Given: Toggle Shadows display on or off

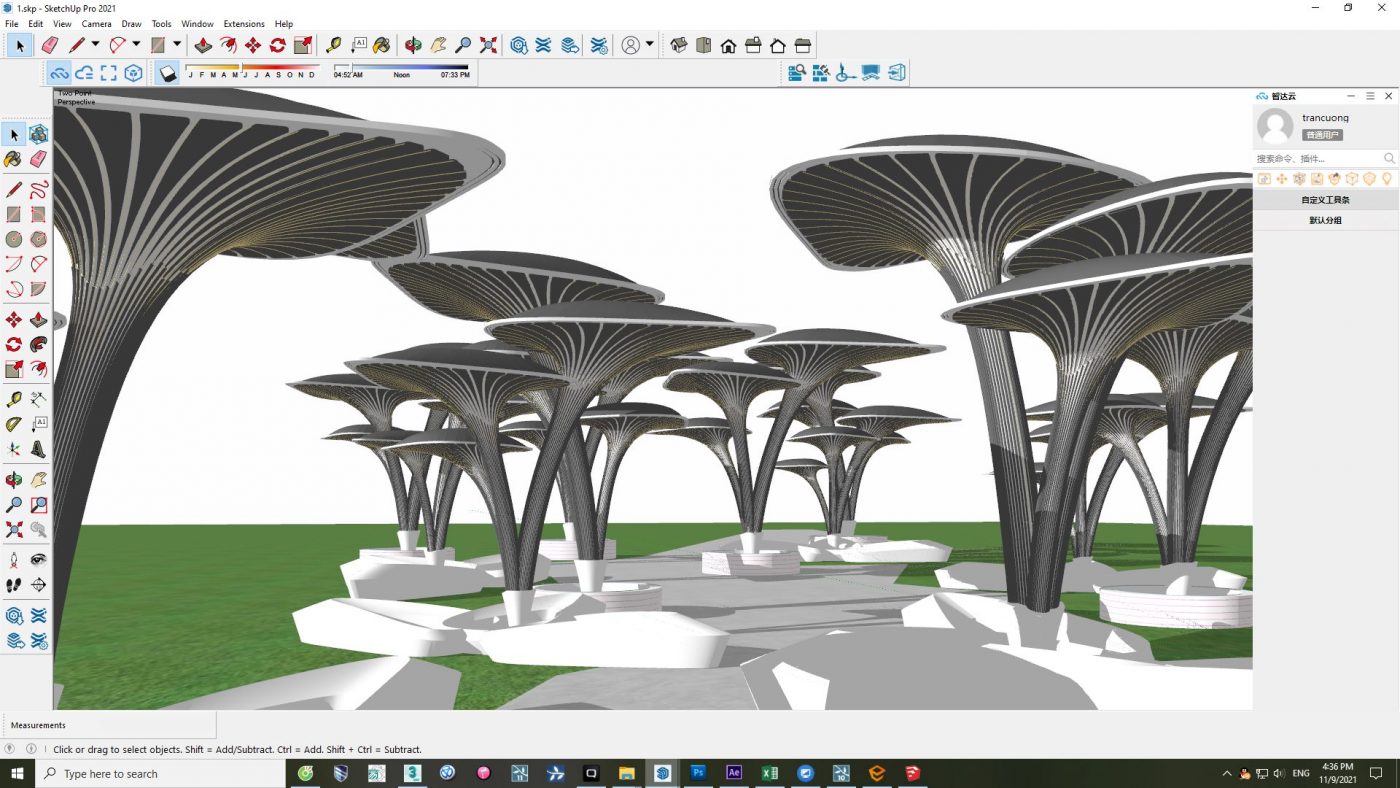Looking at the screenshot, I should (168, 73).
